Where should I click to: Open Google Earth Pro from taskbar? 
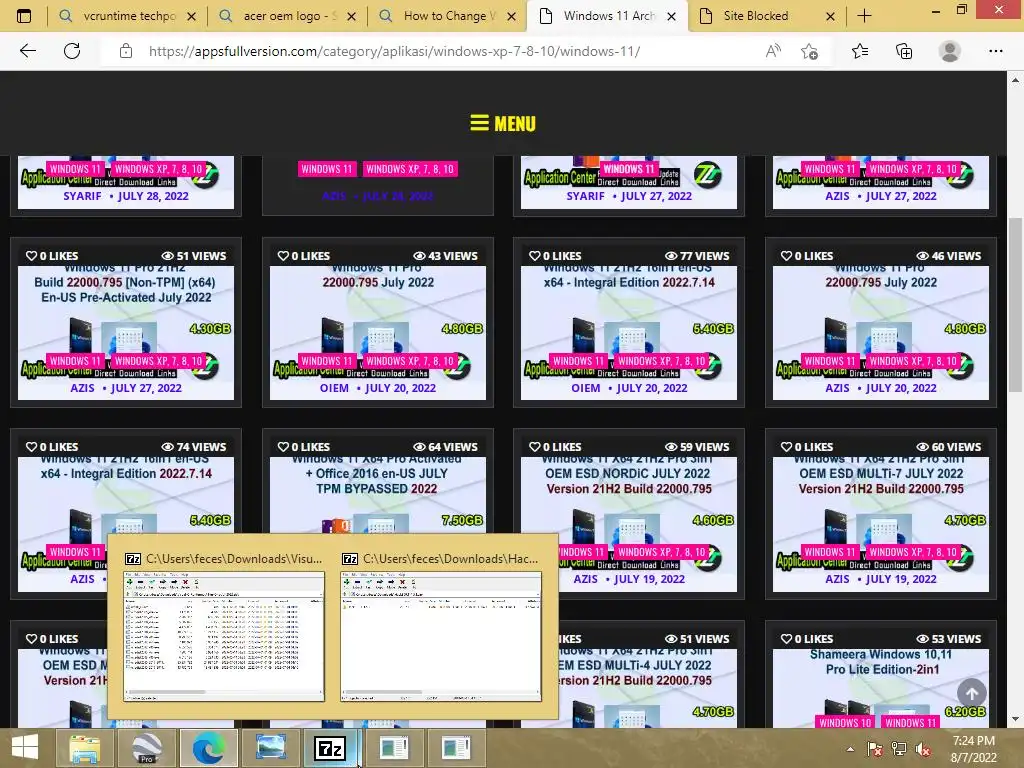coord(146,748)
